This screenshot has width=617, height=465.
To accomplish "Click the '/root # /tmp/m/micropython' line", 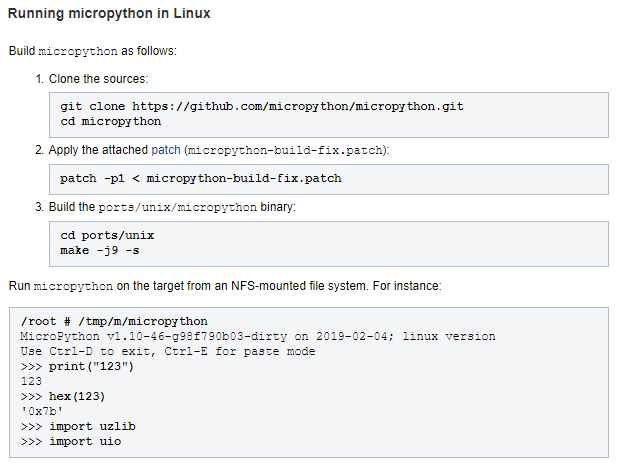I will tap(114, 321).
